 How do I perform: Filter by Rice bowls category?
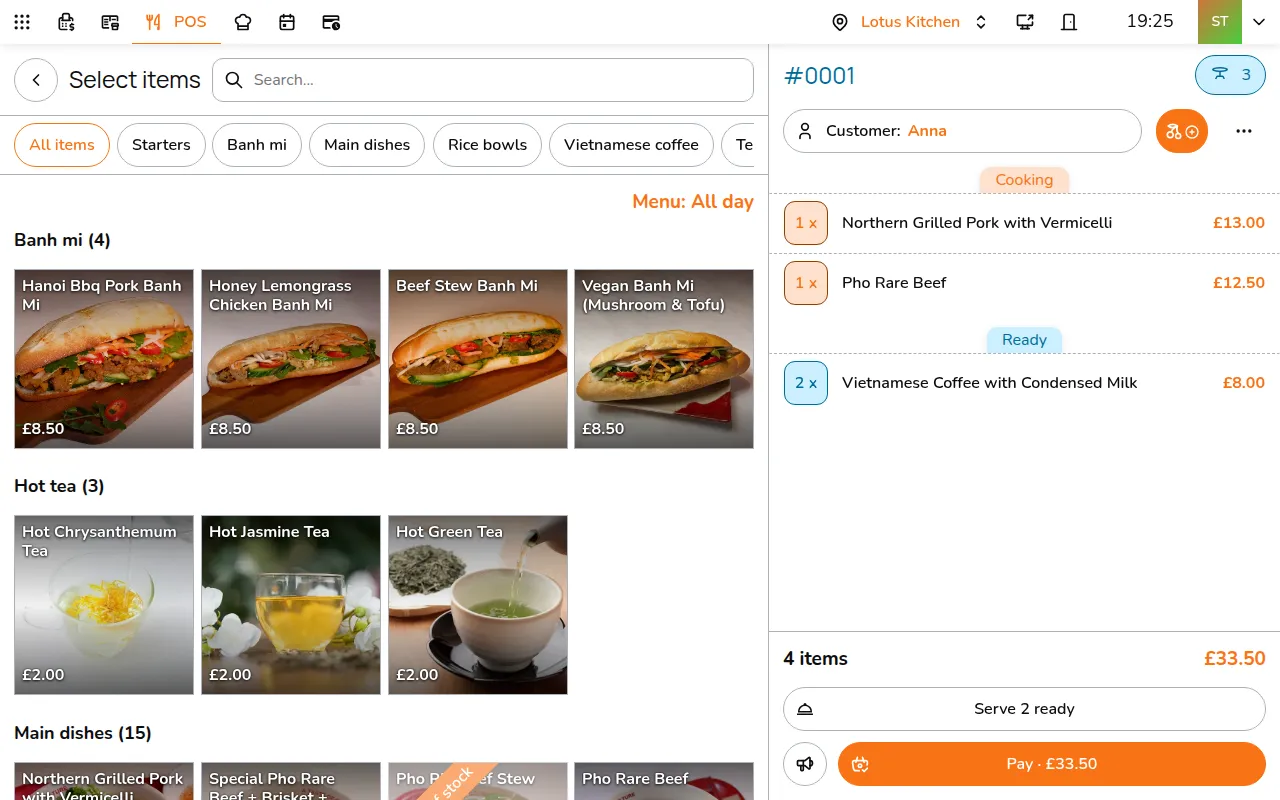point(487,145)
